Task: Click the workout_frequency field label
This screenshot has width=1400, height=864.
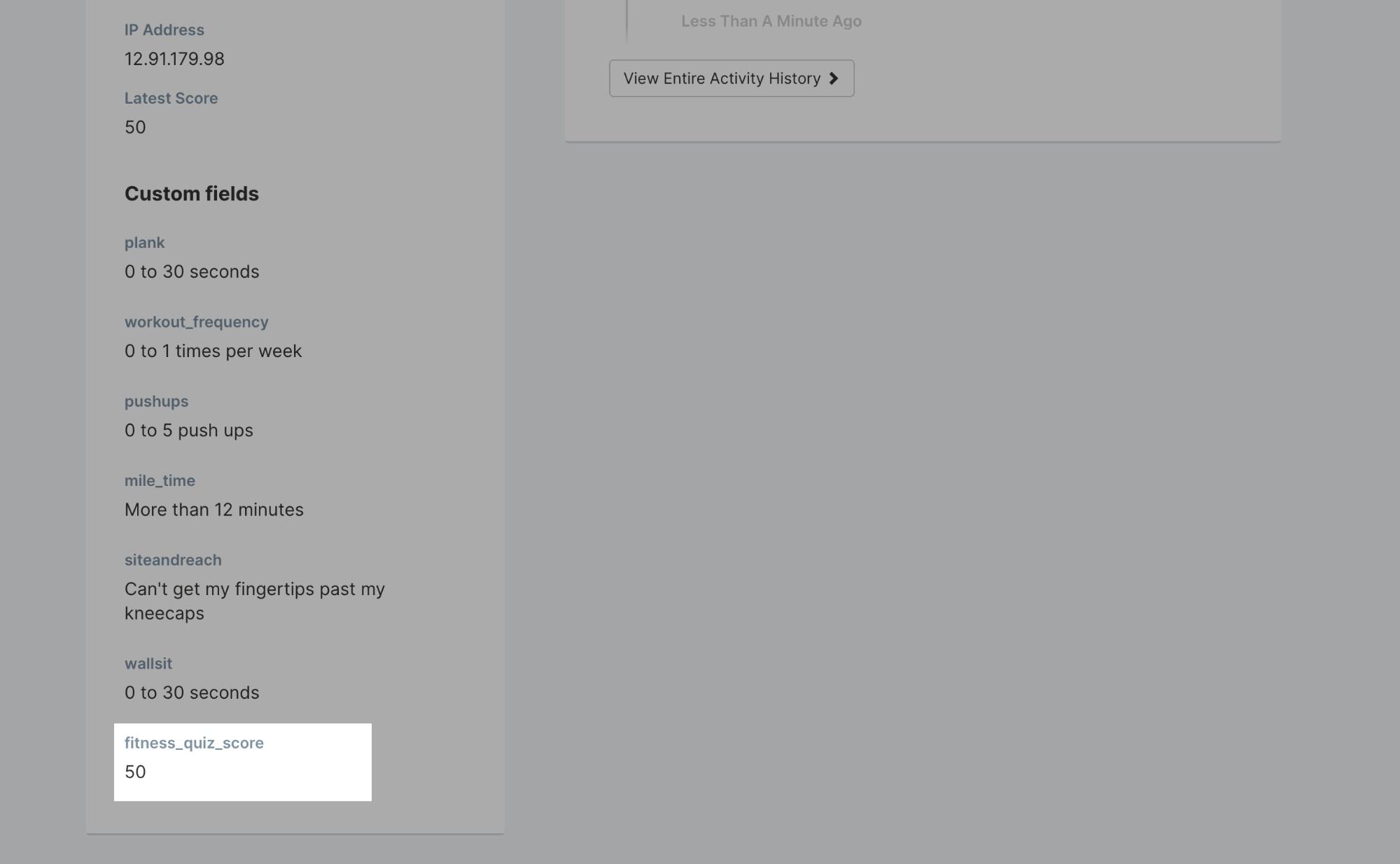Action: coord(197,322)
